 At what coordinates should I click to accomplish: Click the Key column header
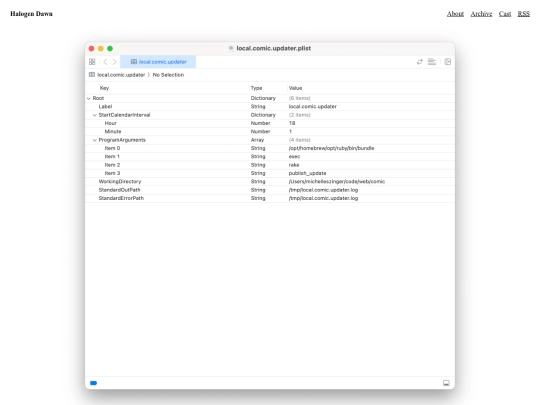104,88
